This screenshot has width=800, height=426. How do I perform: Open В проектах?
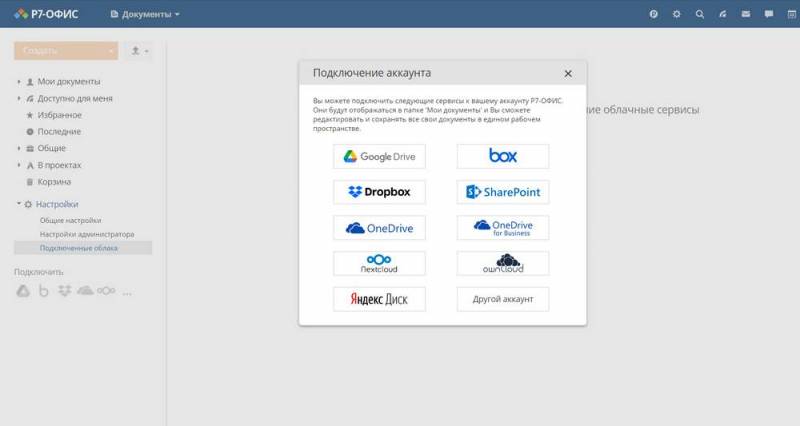point(59,165)
